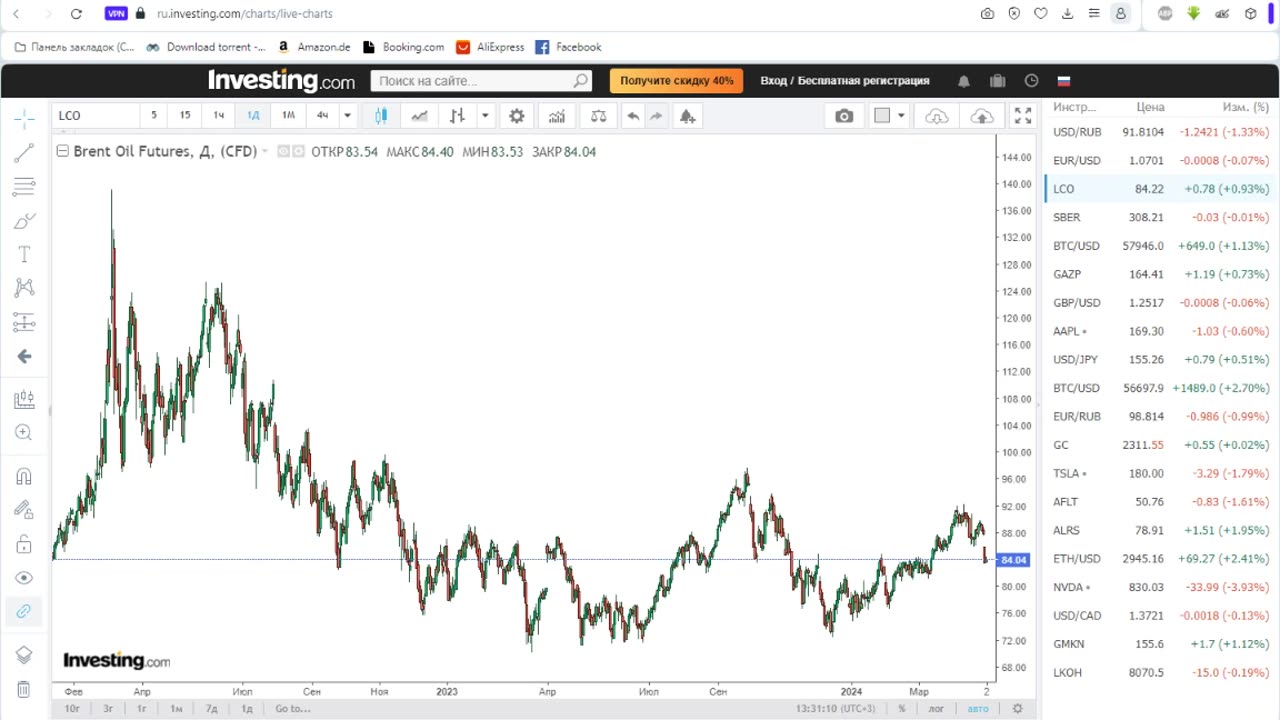The height and width of the screenshot is (720, 1280).
Task: Save chart layout to cloud
Action: pos(982,116)
